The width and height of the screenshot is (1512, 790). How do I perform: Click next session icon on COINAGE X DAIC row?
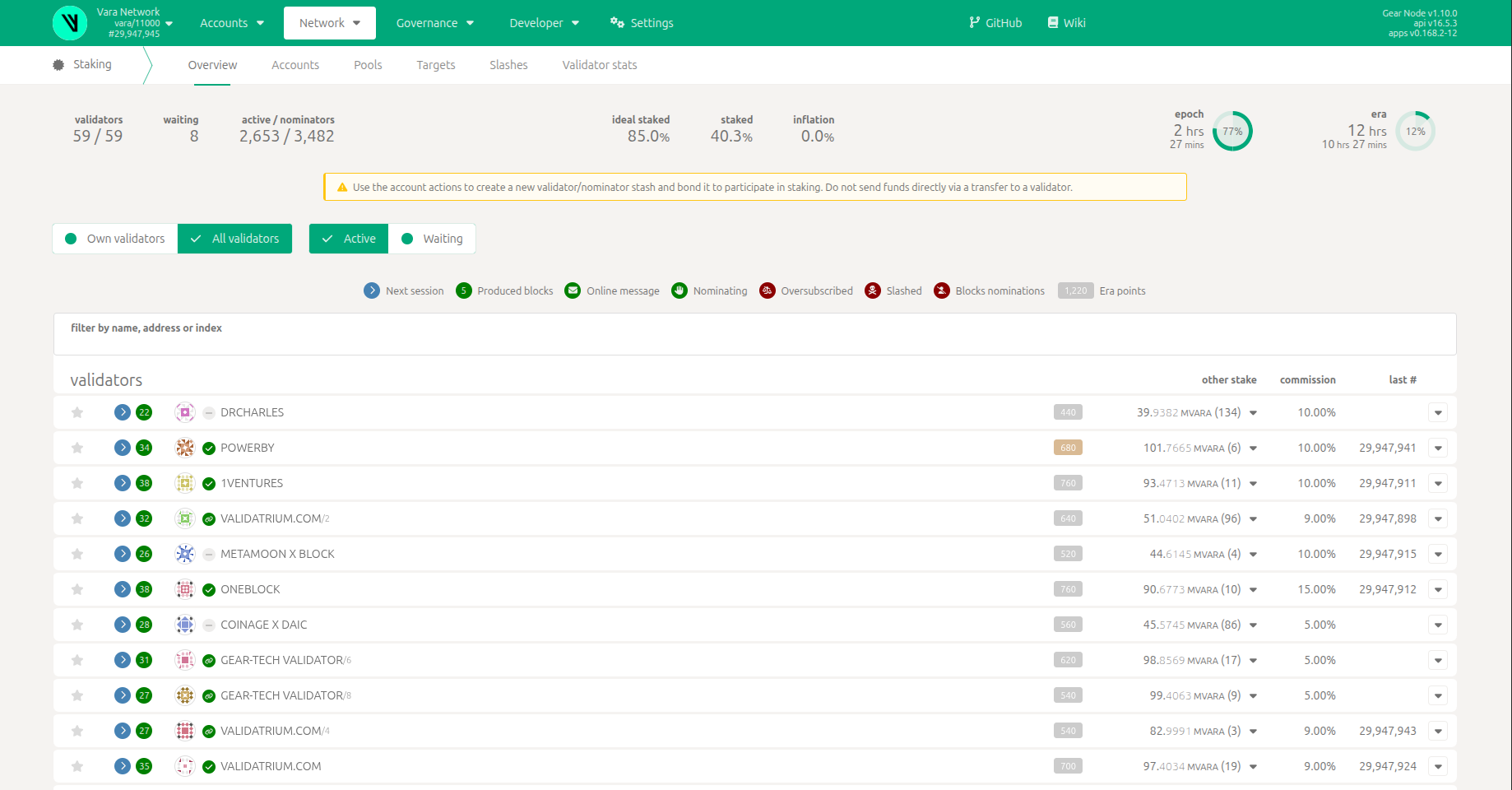(123, 625)
